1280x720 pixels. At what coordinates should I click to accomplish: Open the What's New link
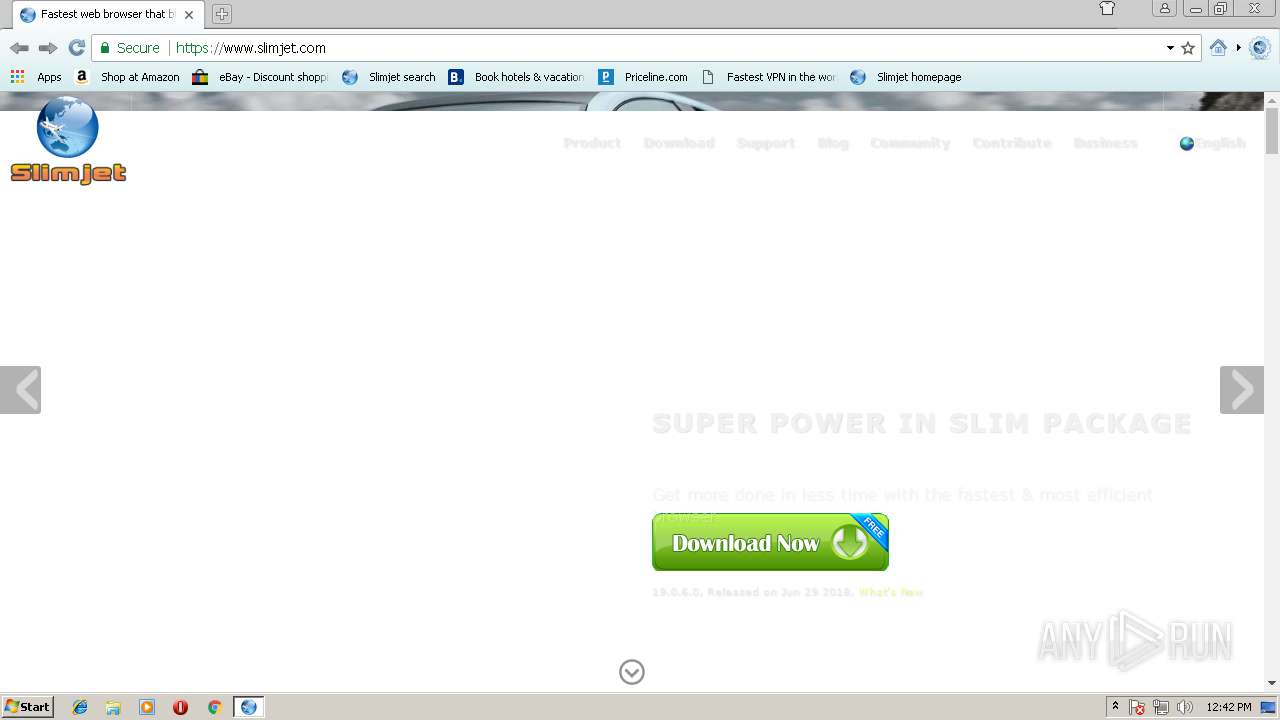pos(891,592)
